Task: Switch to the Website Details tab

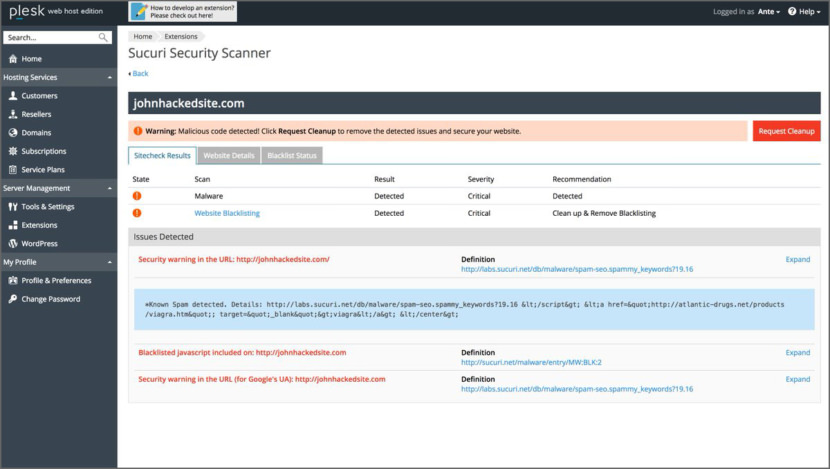Action: 229,156
